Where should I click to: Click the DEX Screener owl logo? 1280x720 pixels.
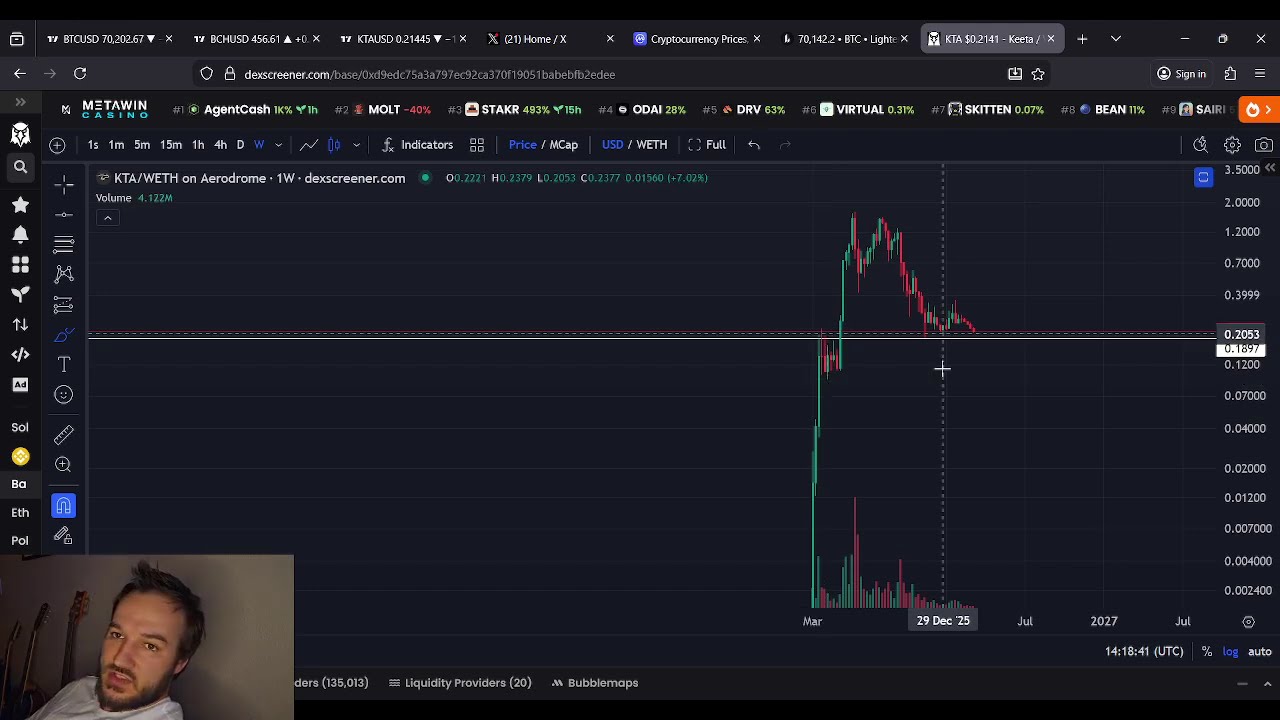coord(20,134)
